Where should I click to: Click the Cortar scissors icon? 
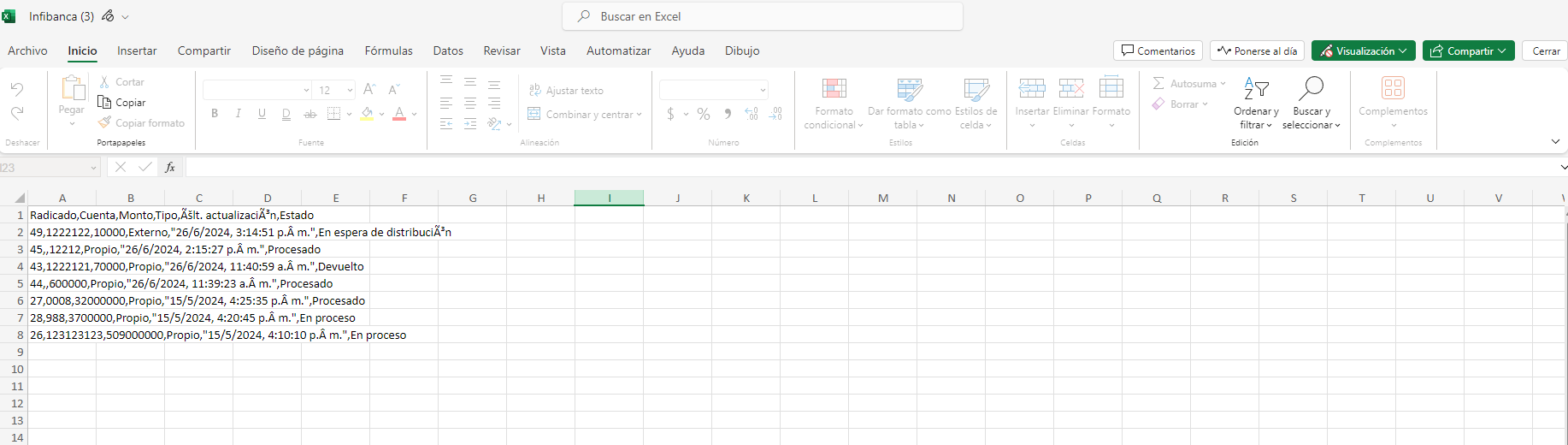[x=105, y=82]
